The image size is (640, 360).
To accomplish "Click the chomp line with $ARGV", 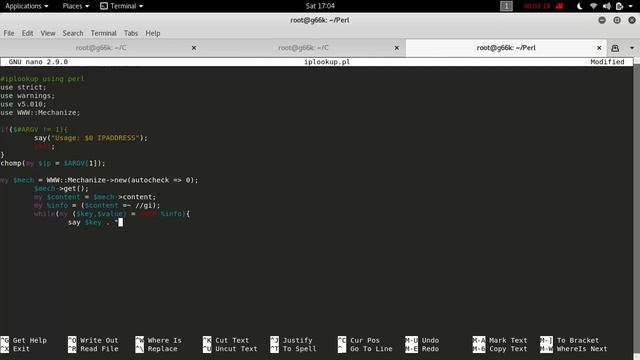I will (53, 163).
